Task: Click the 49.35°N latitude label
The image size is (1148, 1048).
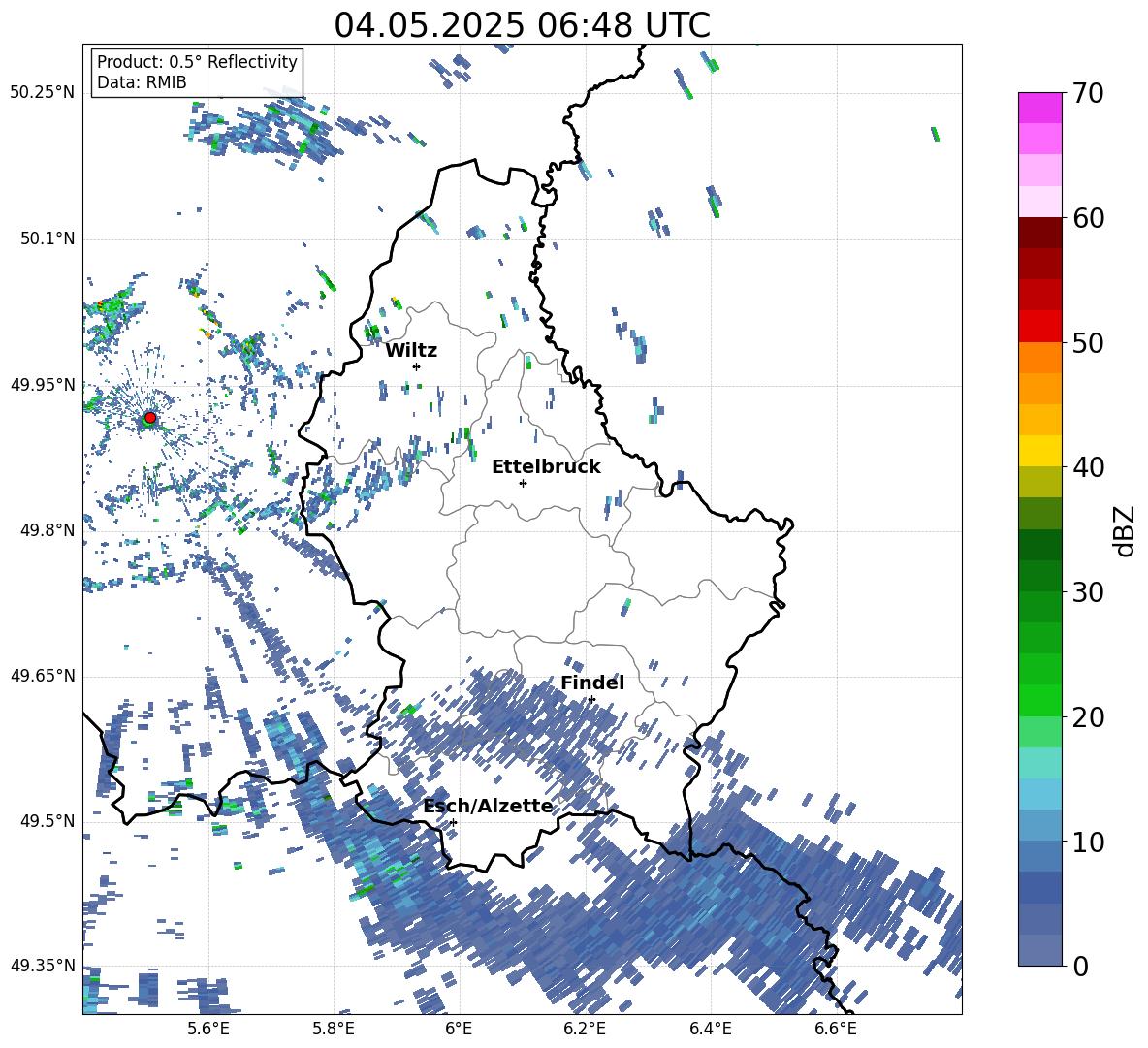Action: tap(43, 966)
